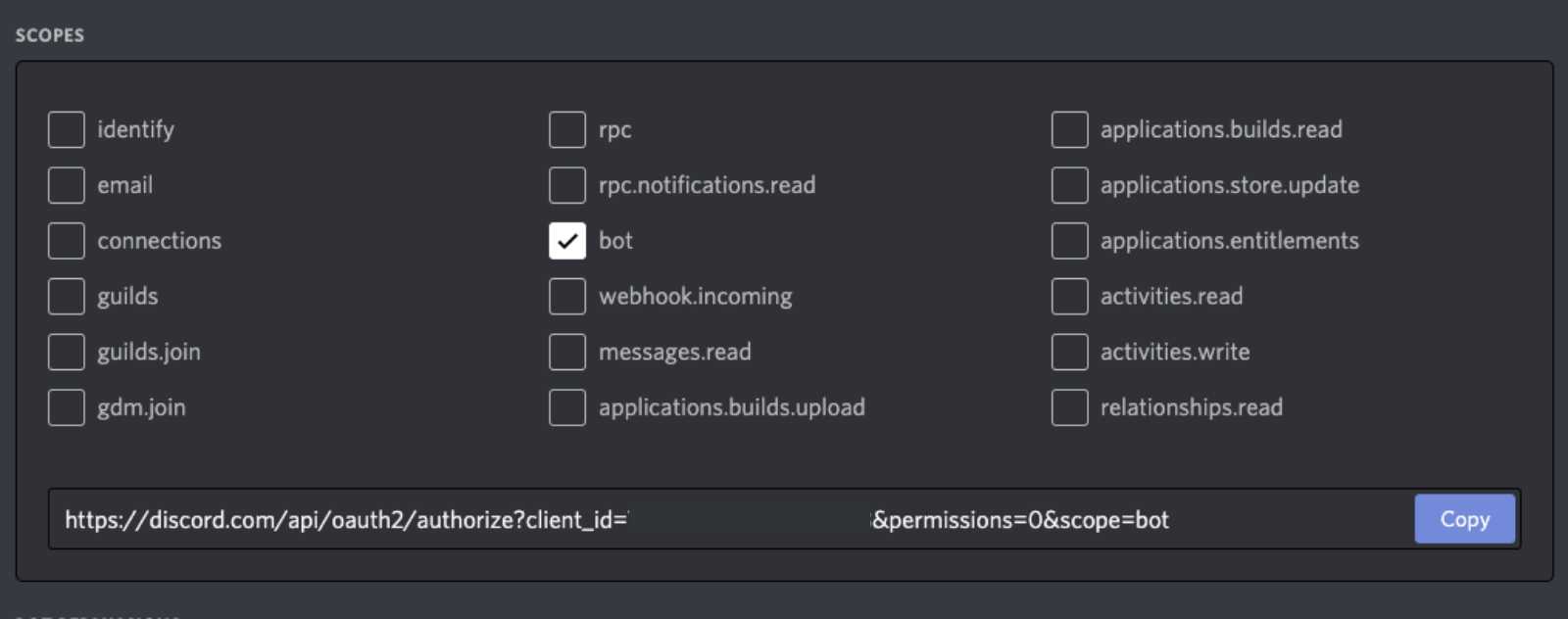Uncheck the bot scope checkbox
Image resolution: width=1568 pixels, height=619 pixels.
[x=567, y=241]
